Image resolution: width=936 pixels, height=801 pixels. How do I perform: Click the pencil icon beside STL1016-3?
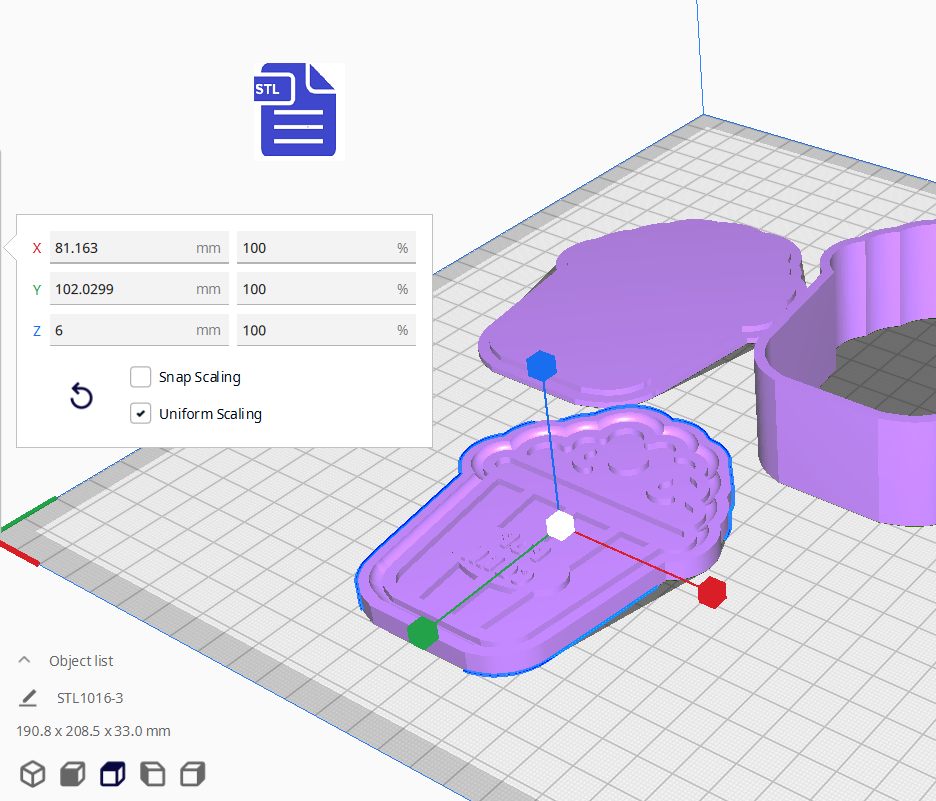pyautogui.click(x=28, y=698)
